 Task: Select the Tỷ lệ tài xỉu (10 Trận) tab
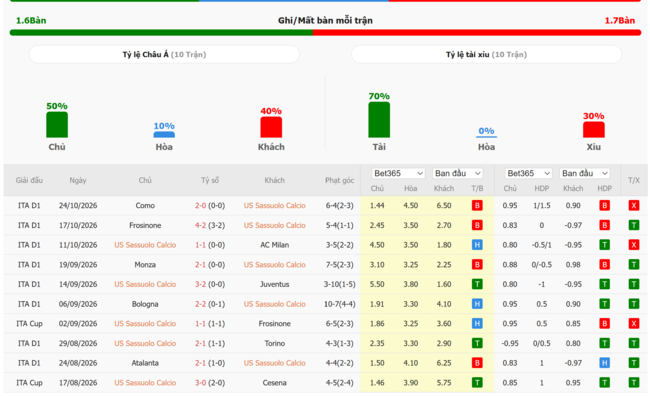486,54
